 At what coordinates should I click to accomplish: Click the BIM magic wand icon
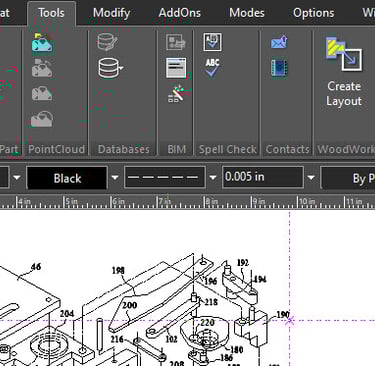coord(175,94)
